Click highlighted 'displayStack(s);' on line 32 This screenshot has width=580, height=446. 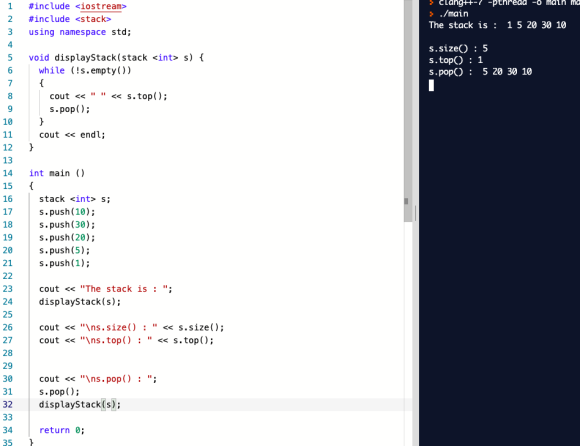[x=80, y=405]
